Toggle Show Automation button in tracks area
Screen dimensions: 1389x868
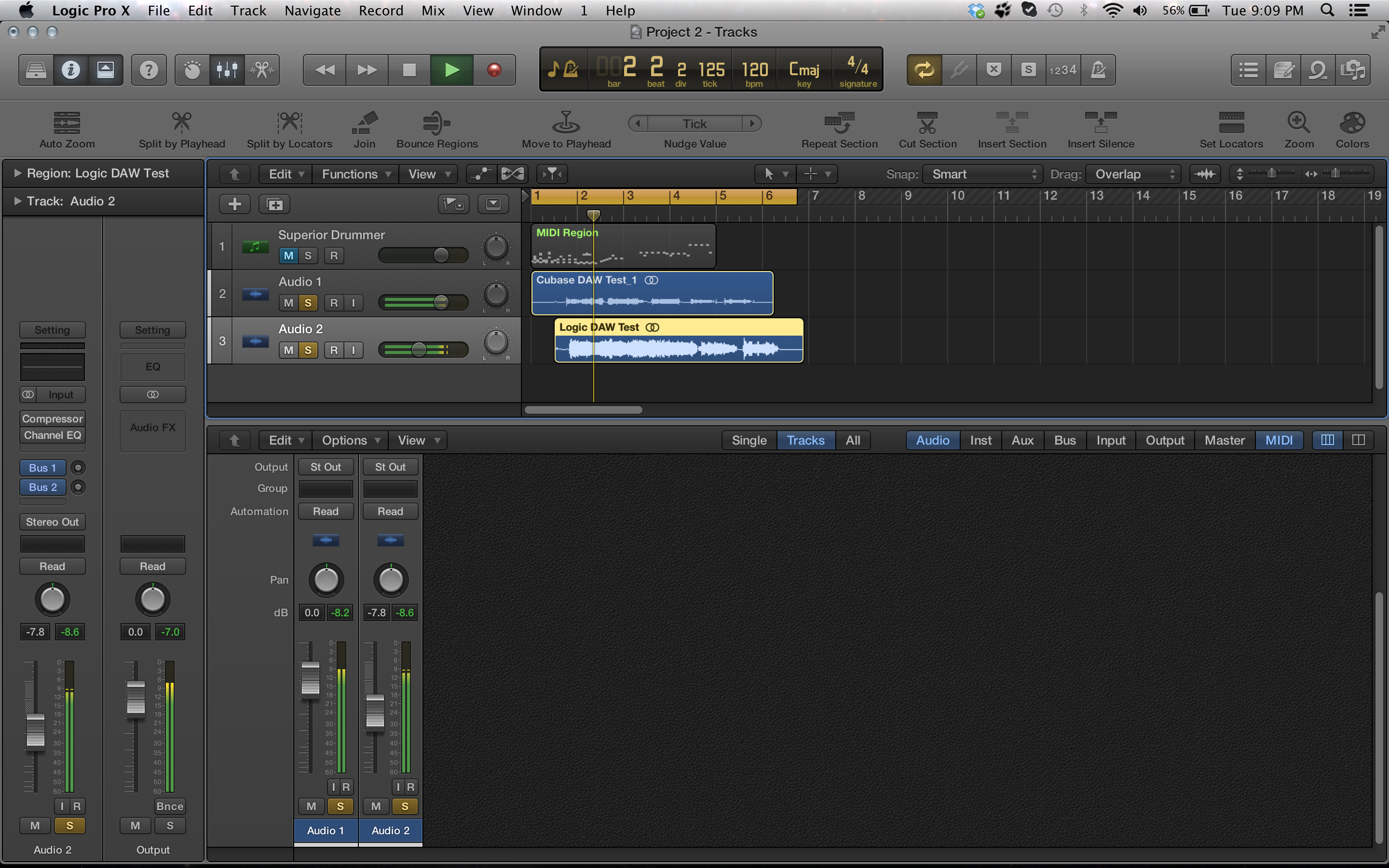click(480, 174)
